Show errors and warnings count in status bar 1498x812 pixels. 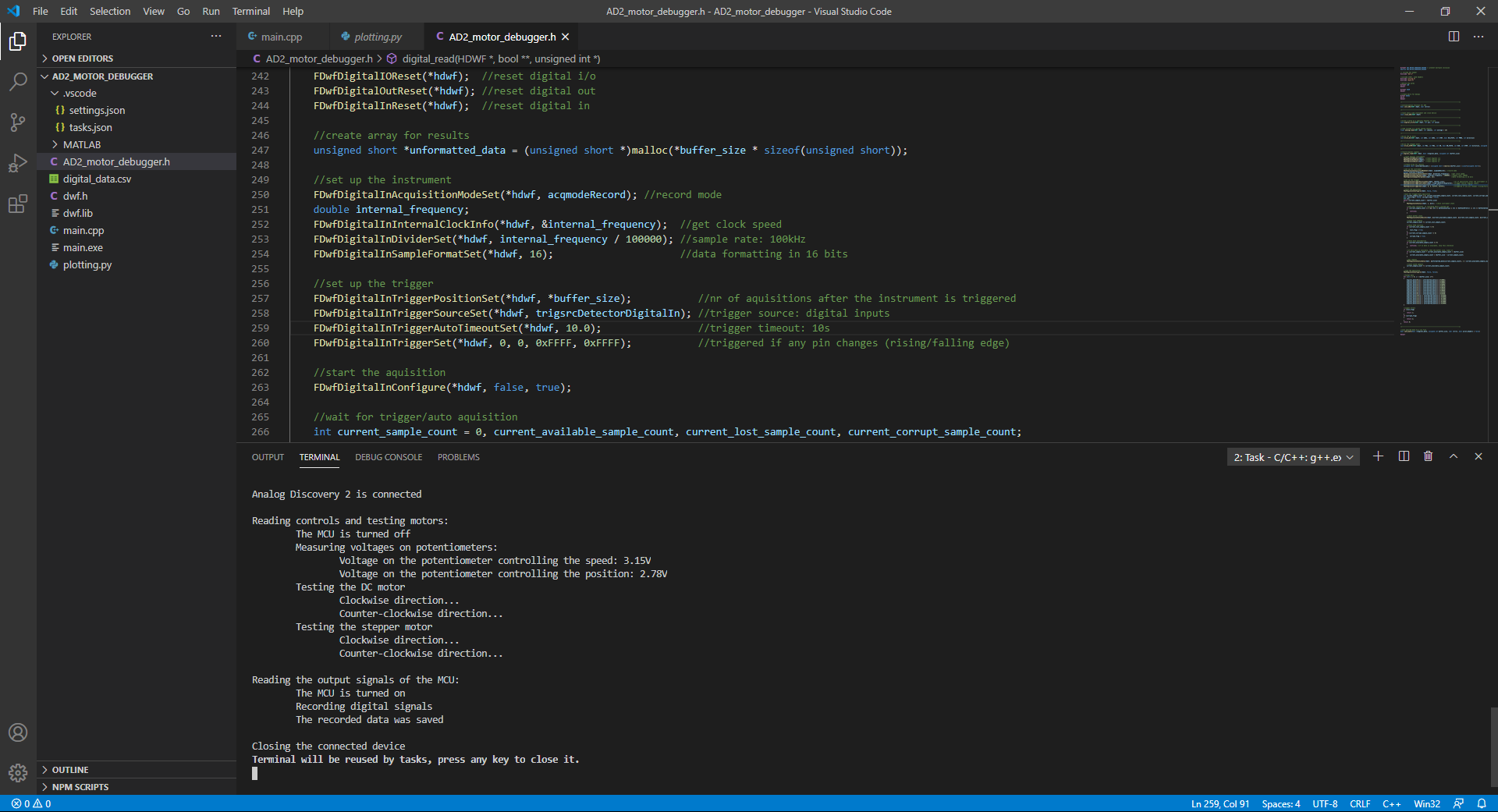[x=31, y=803]
